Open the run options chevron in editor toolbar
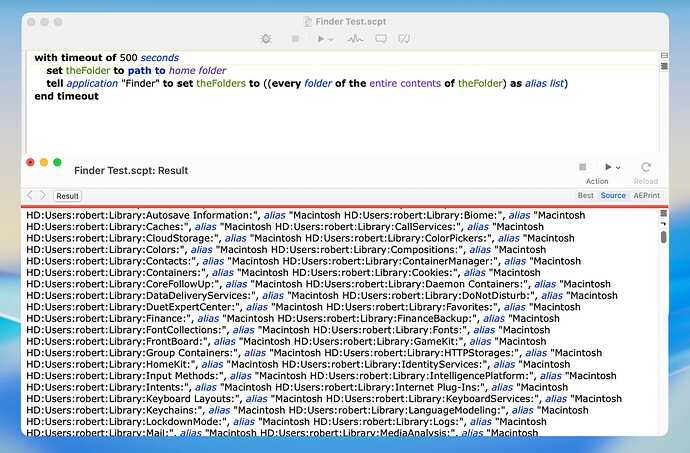 point(331,39)
